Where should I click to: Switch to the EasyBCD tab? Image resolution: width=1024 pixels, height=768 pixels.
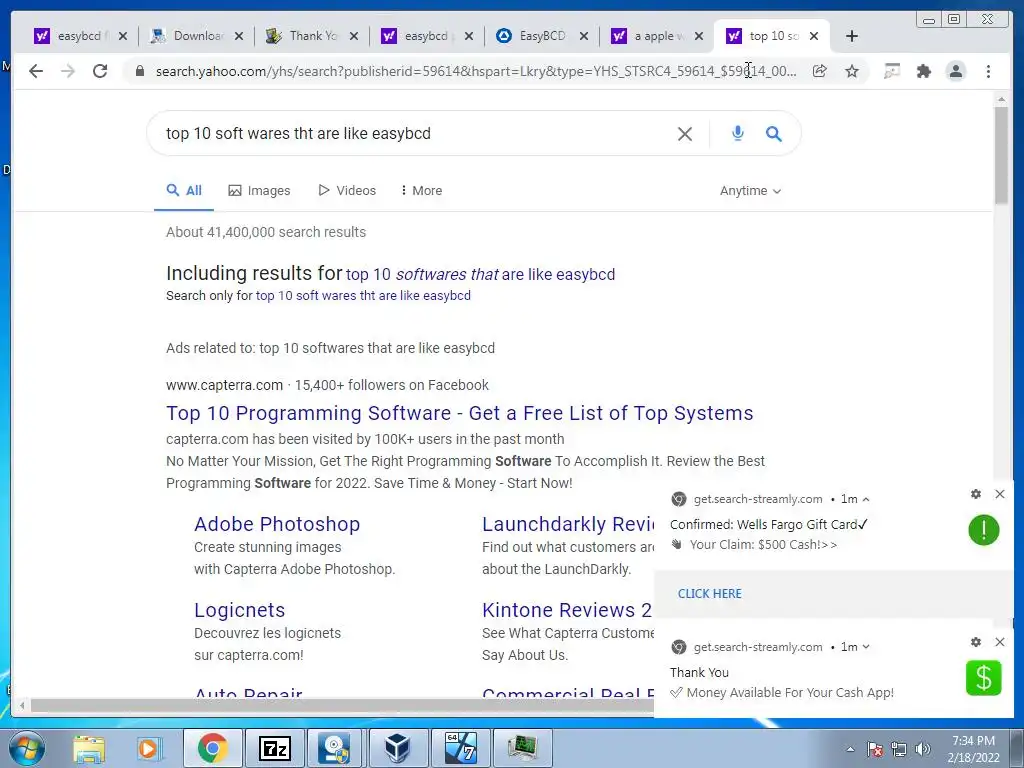tap(541, 36)
